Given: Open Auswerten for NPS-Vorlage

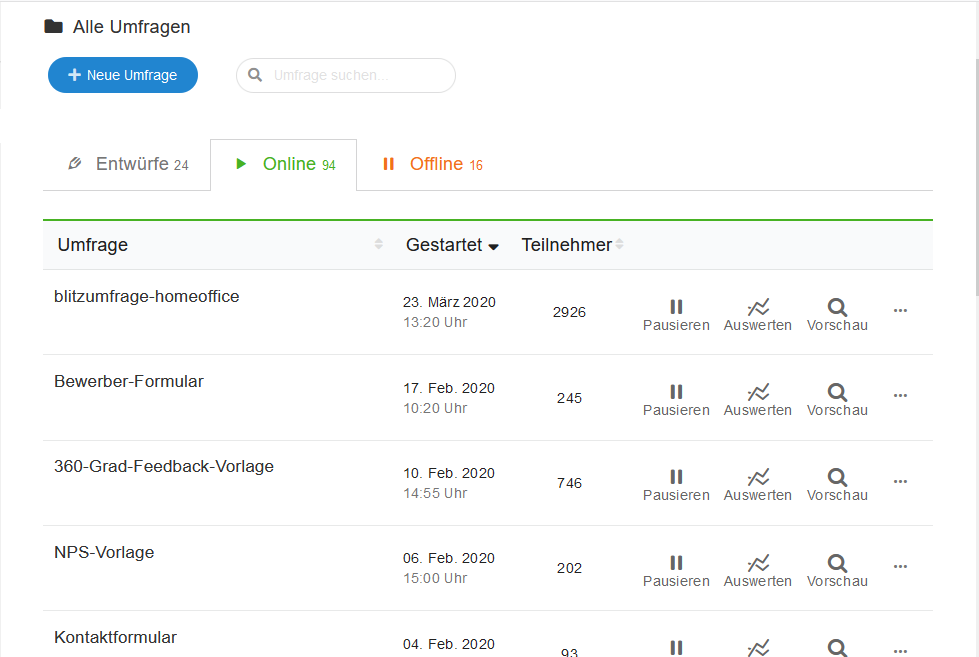Looking at the screenshot, I should 758,571.
